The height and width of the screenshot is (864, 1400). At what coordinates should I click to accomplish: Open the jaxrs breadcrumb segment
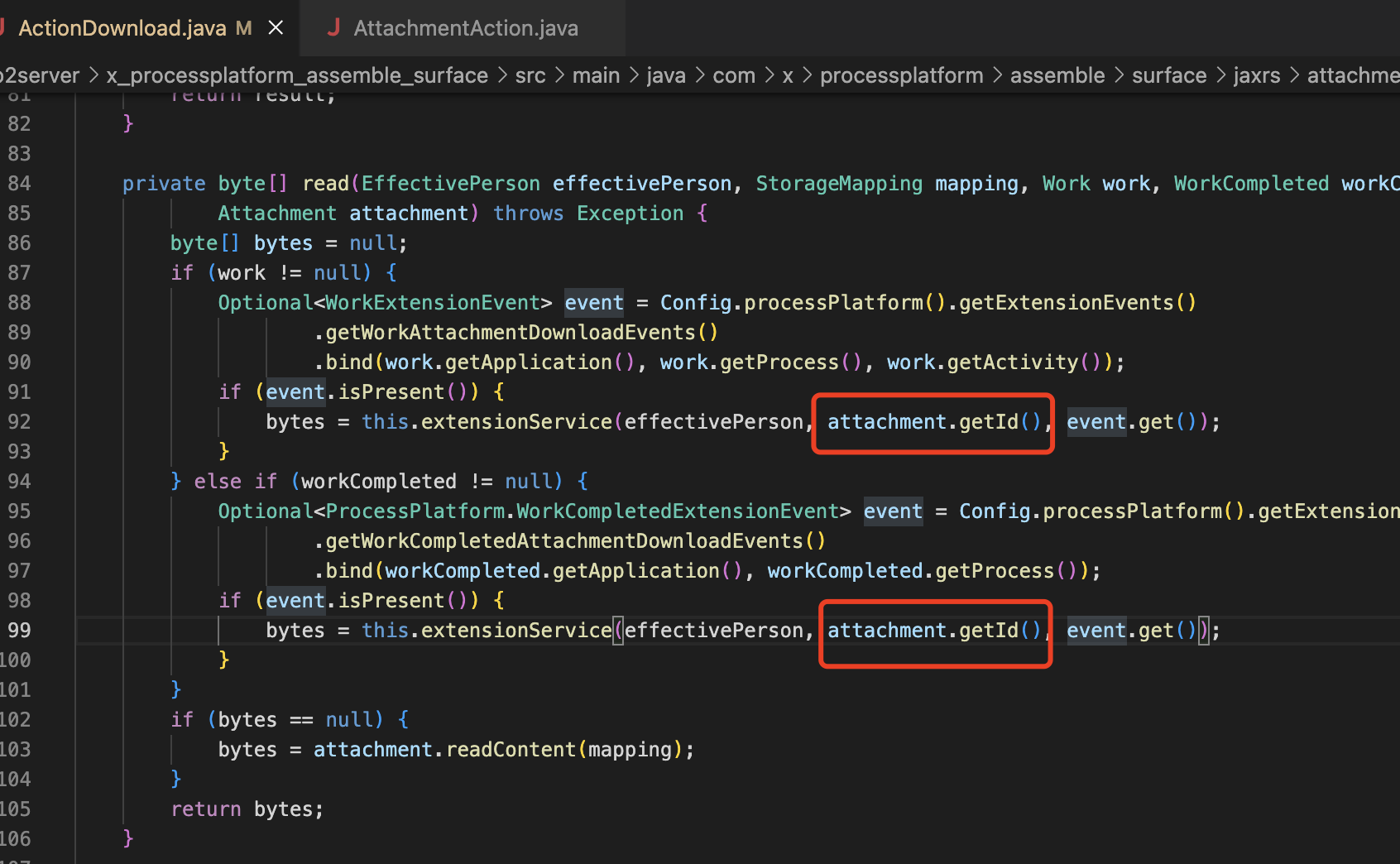(x=1257, y=75)
